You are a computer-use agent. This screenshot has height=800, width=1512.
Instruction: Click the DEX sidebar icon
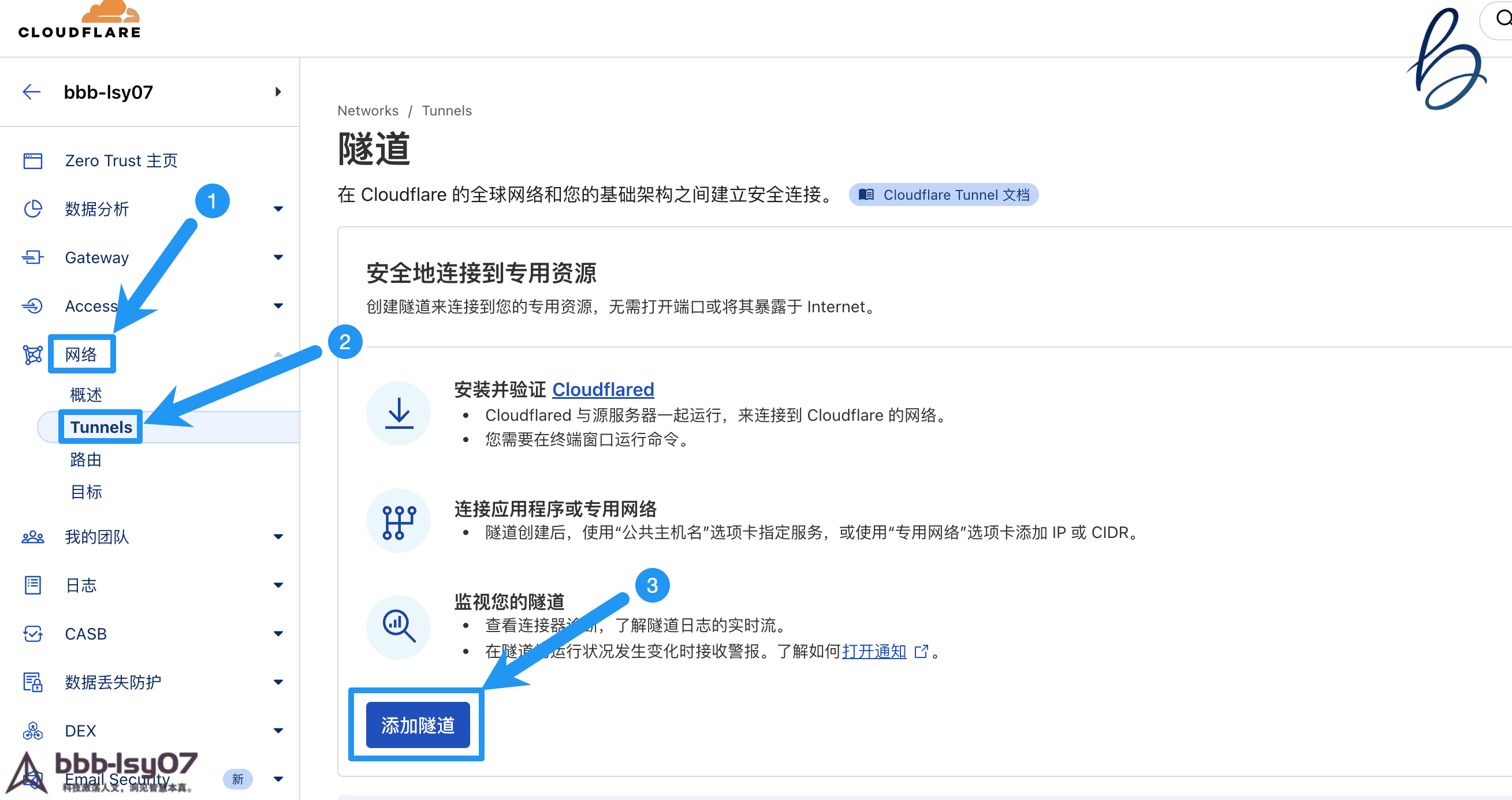pyautogui.click(x=33, y=731)
